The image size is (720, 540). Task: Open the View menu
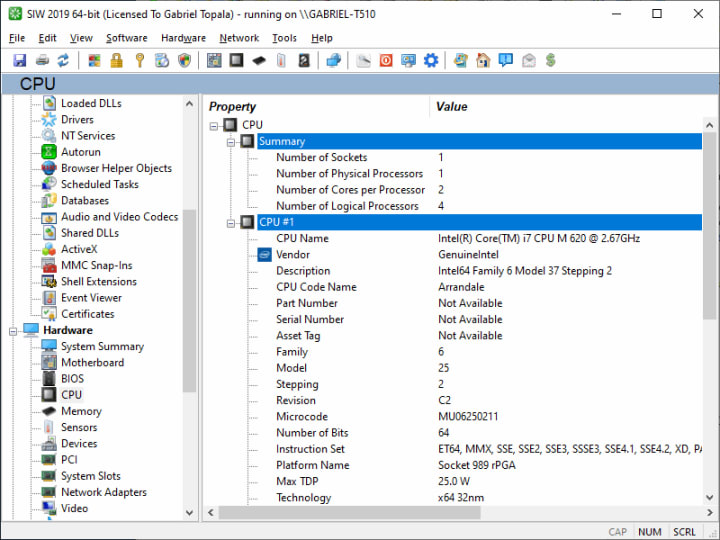click(x=81, y=38)
